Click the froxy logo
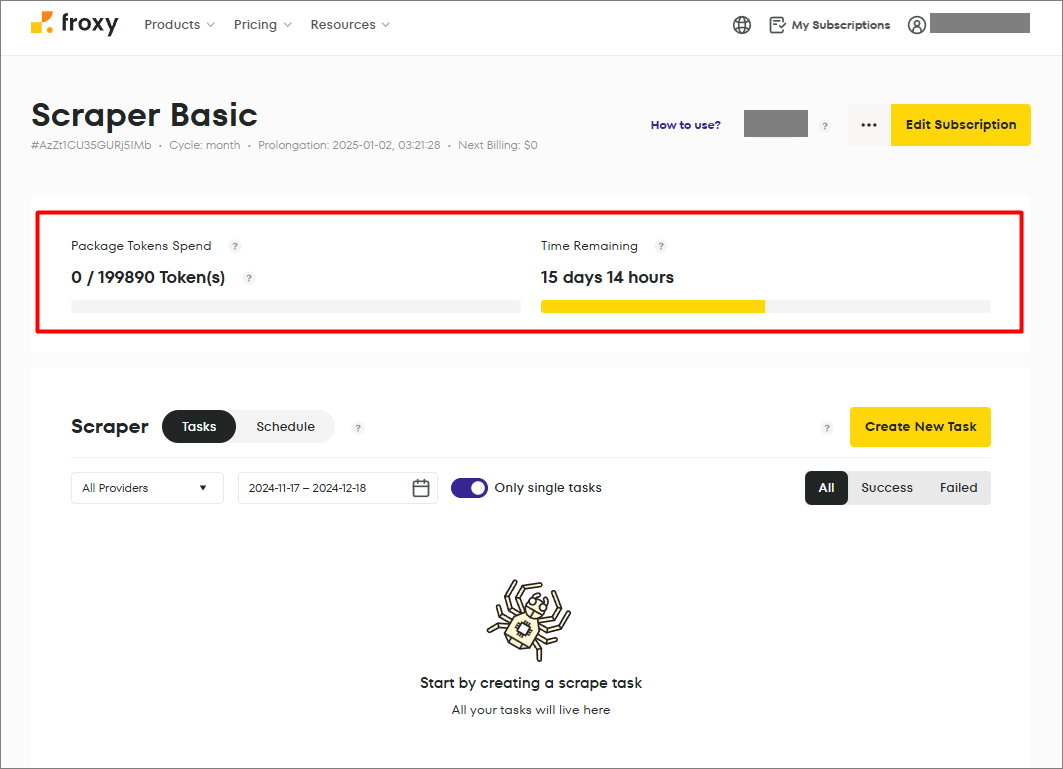This screenshot has height=769, width=1063. 75,24
